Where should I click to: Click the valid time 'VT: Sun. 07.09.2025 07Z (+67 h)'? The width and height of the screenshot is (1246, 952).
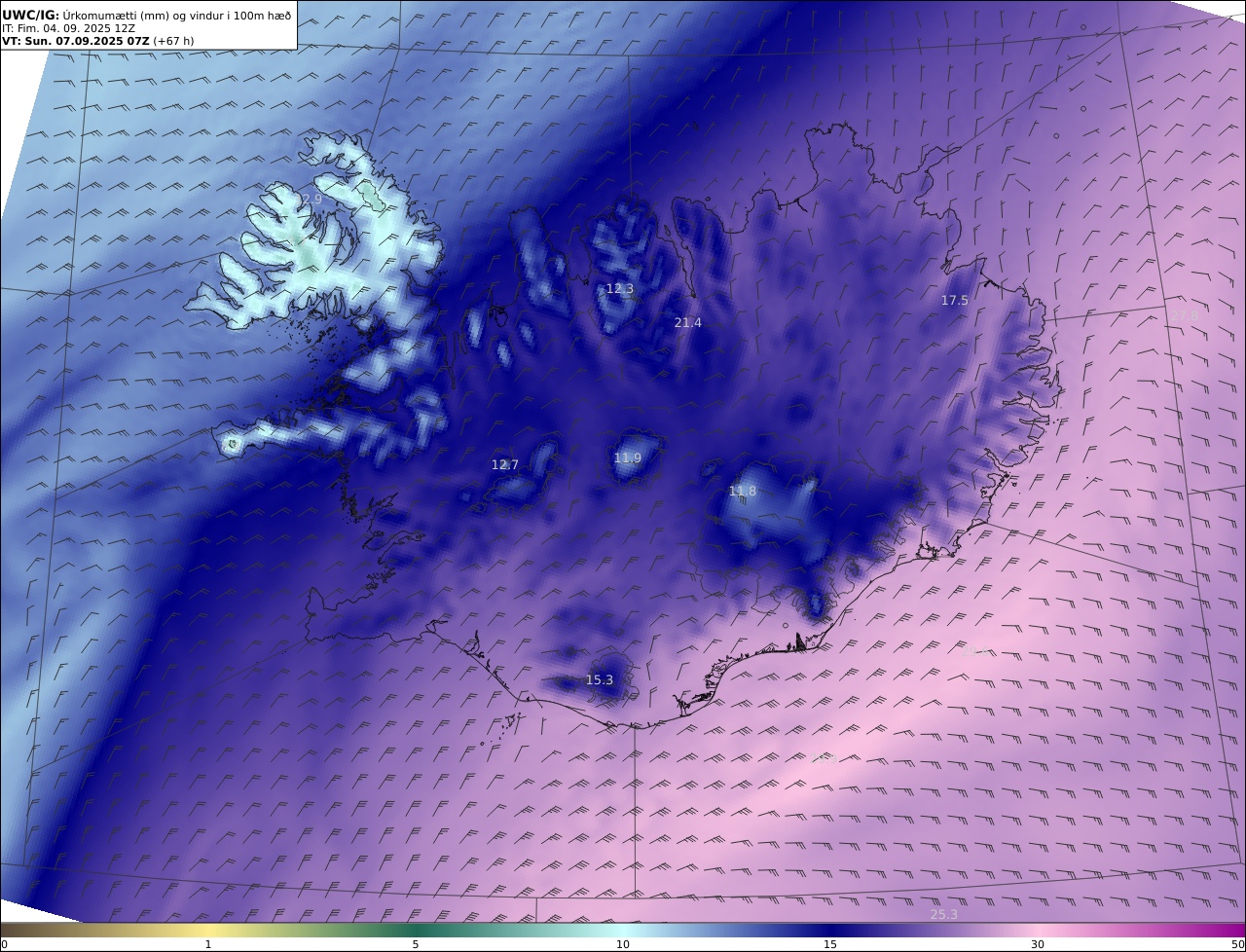97,41
